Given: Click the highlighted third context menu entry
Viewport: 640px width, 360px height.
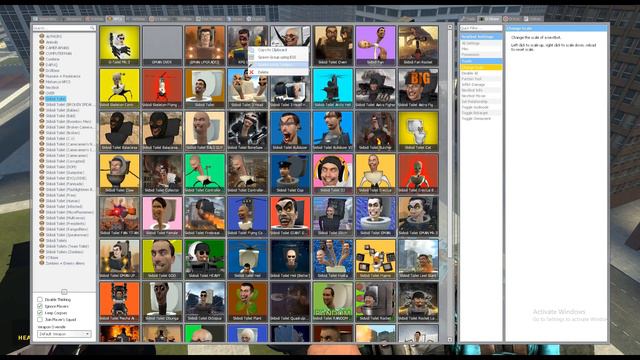Looking at the screenshot, I should (x=278, y=64).
